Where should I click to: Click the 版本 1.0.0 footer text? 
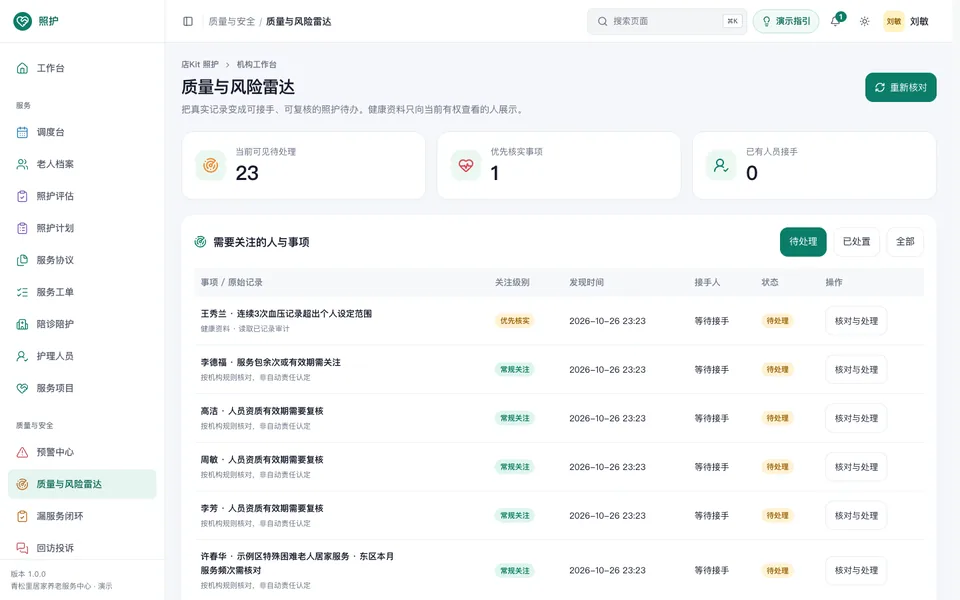pyautogui.click(x=28, y=574)
